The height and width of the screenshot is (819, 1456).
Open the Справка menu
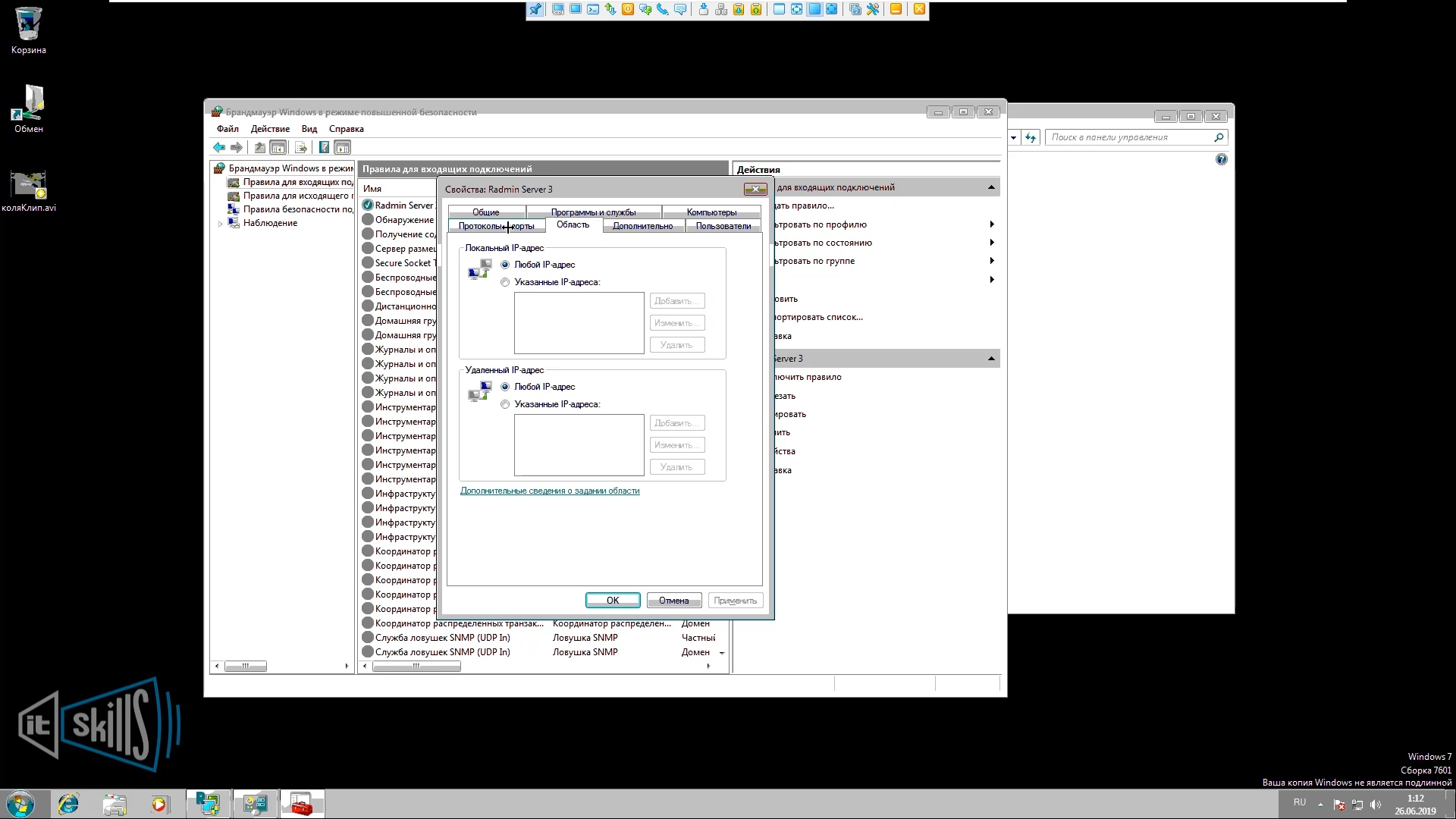347,129
